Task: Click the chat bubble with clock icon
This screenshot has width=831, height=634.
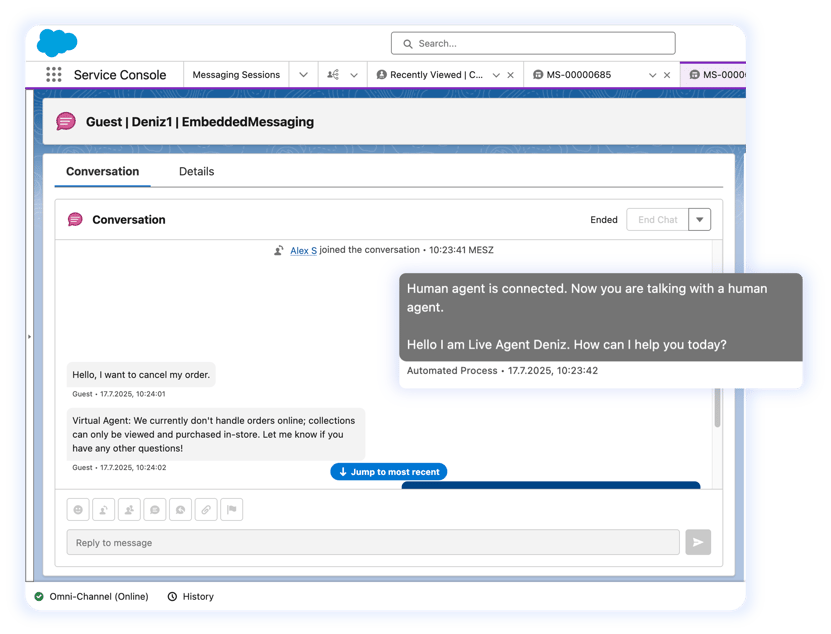Action: point(180,510)
